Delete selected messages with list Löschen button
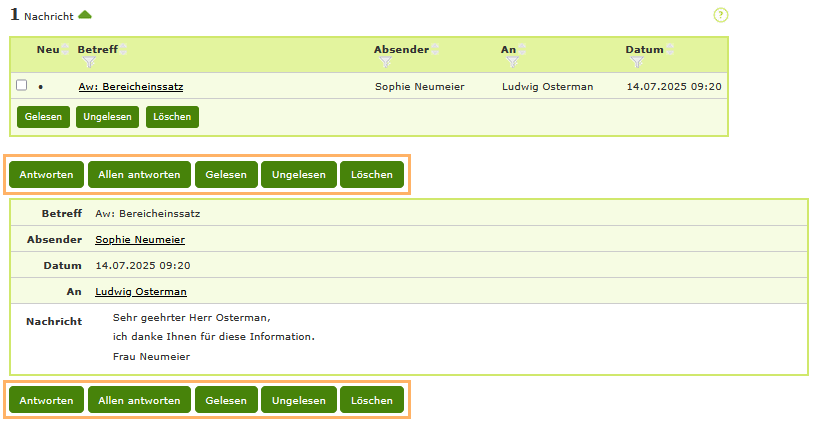 point(172,117)
